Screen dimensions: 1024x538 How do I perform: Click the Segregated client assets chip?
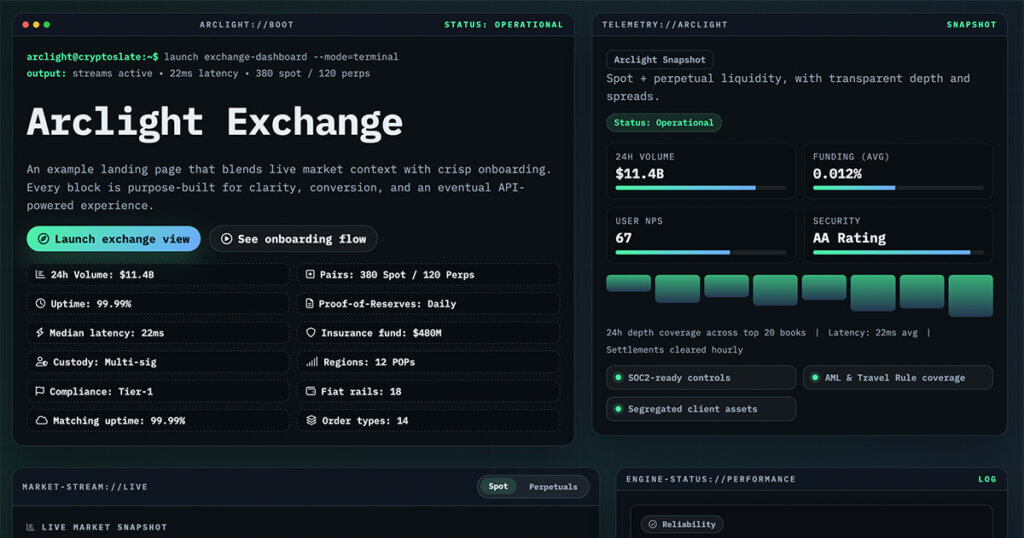[701, 409]
